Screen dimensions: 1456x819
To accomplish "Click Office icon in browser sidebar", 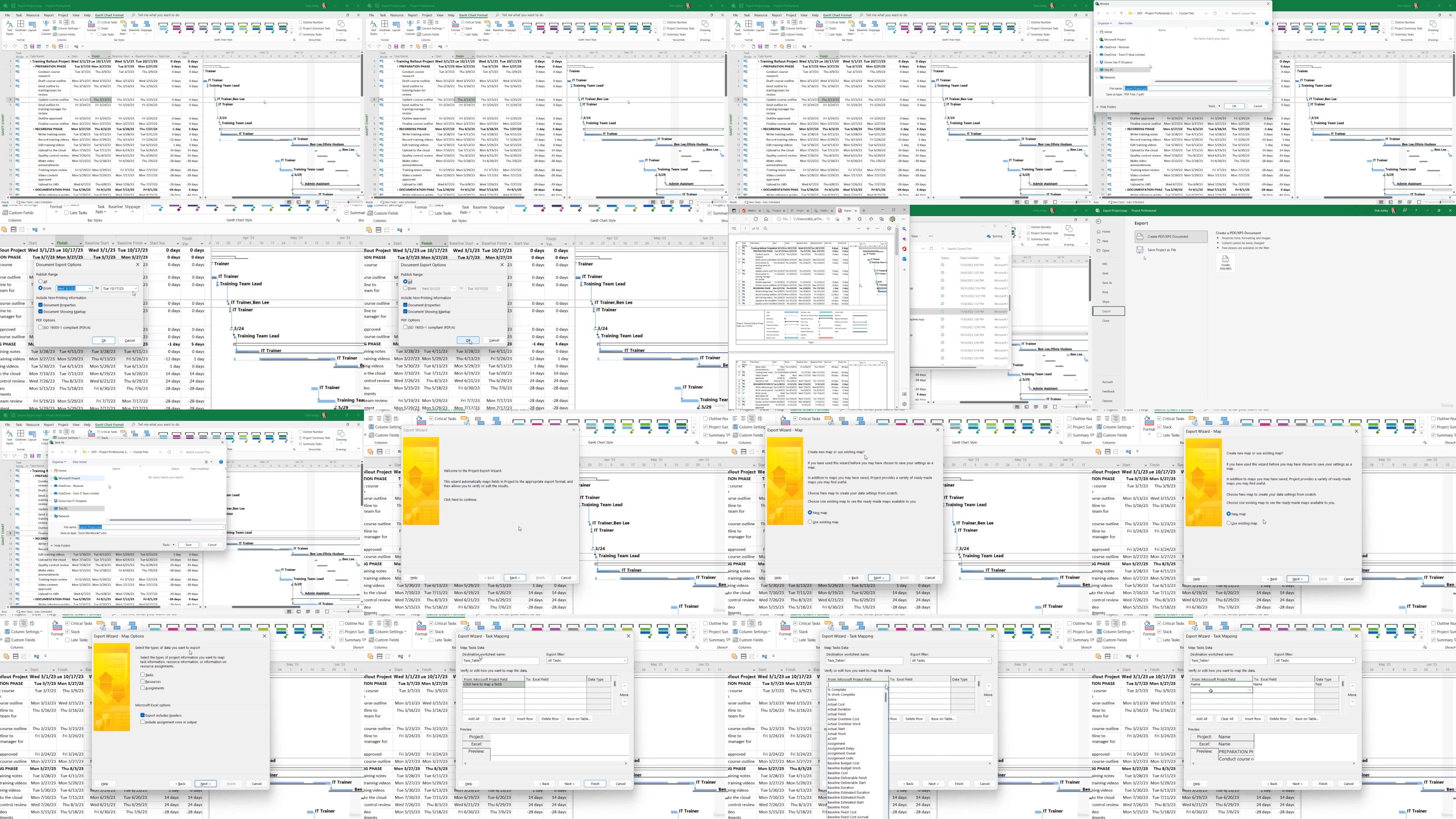I will click(905, 249).
